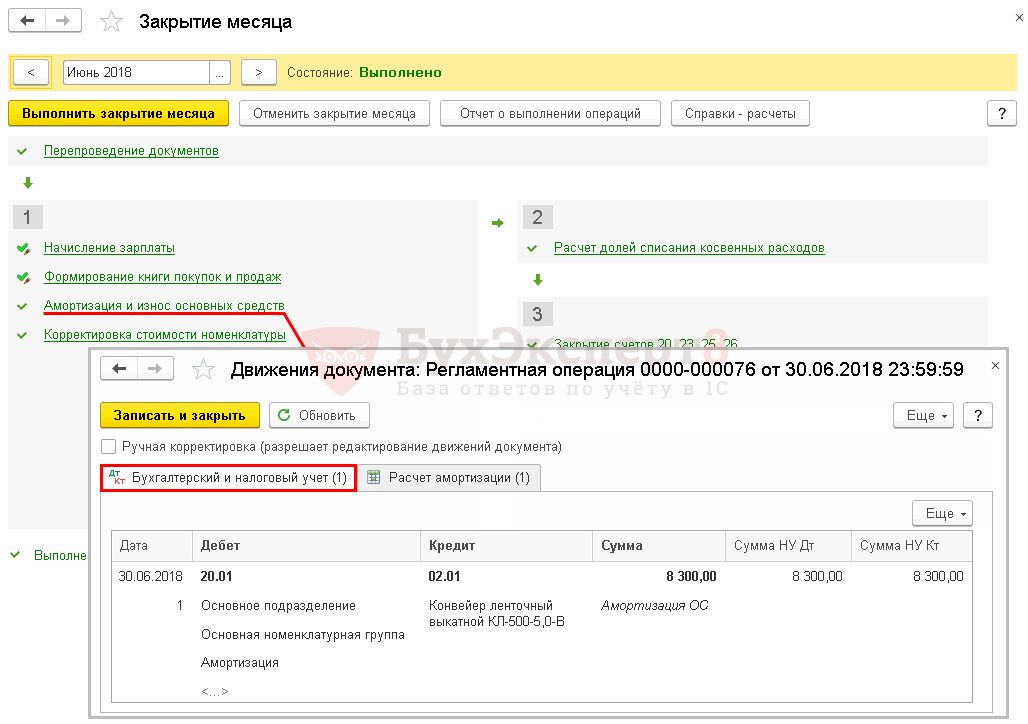Screen dimensions: 1028x724
Task: Open period selection ellipsis button
Action: tap(220, 72)
